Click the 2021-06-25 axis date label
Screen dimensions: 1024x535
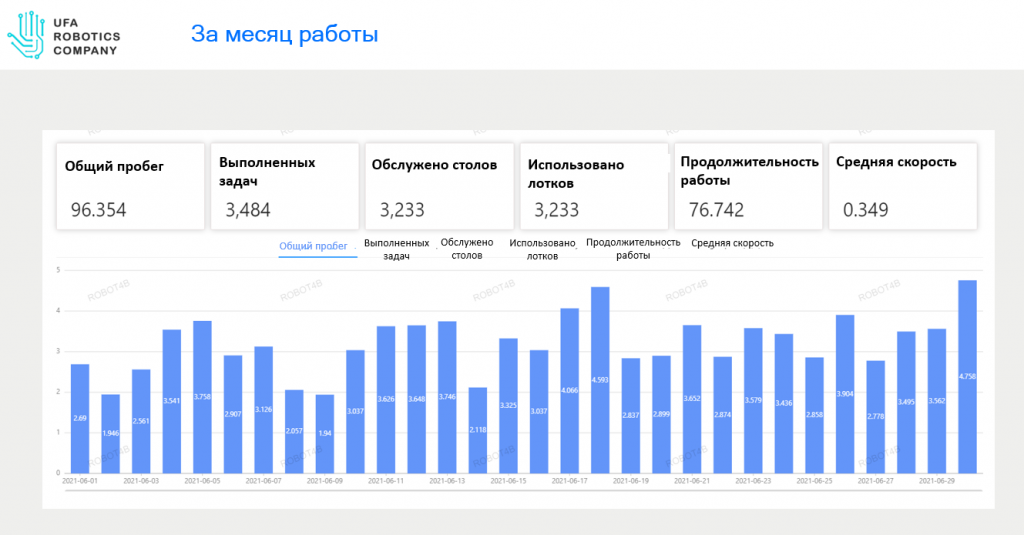click(814, 481)
